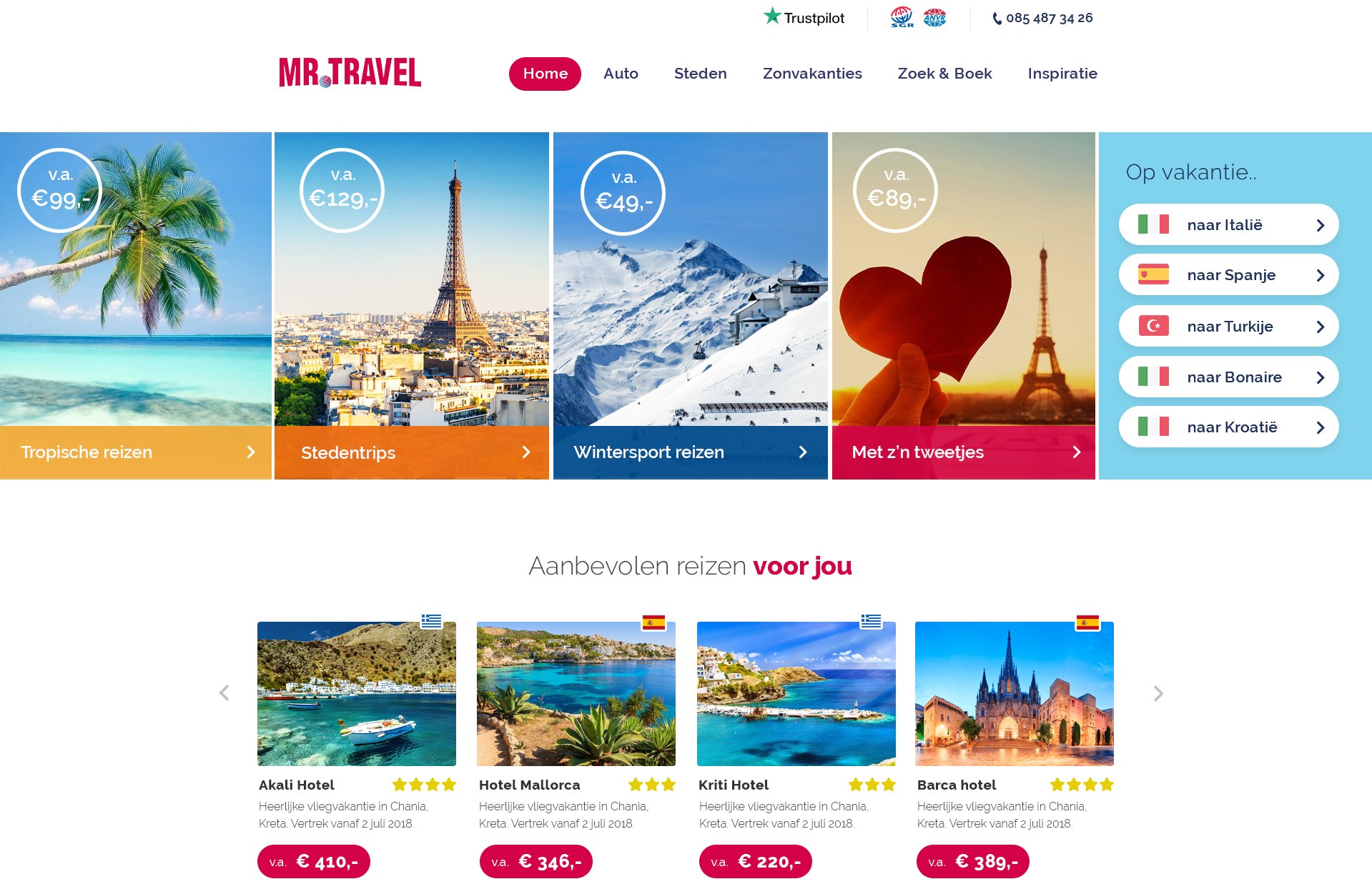Click the Spanish flag on Hotel Mallorca card
This screenshot has width=1372, height=894.
(653, 622)
